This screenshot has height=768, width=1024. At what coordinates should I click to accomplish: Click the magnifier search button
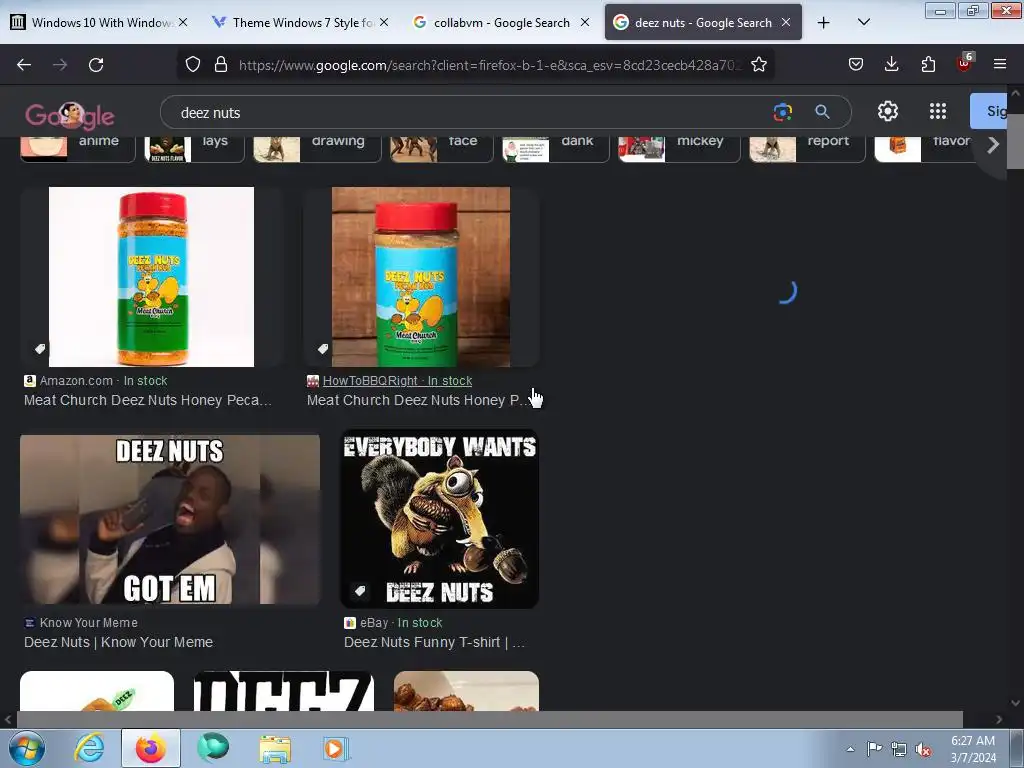point(822,112)
